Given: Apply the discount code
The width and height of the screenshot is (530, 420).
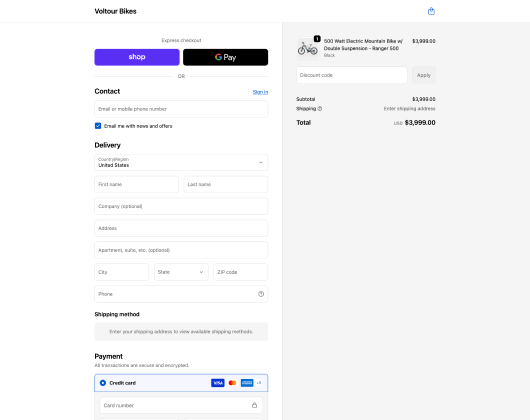Looking at the screenshot, I should pos(424,75).
